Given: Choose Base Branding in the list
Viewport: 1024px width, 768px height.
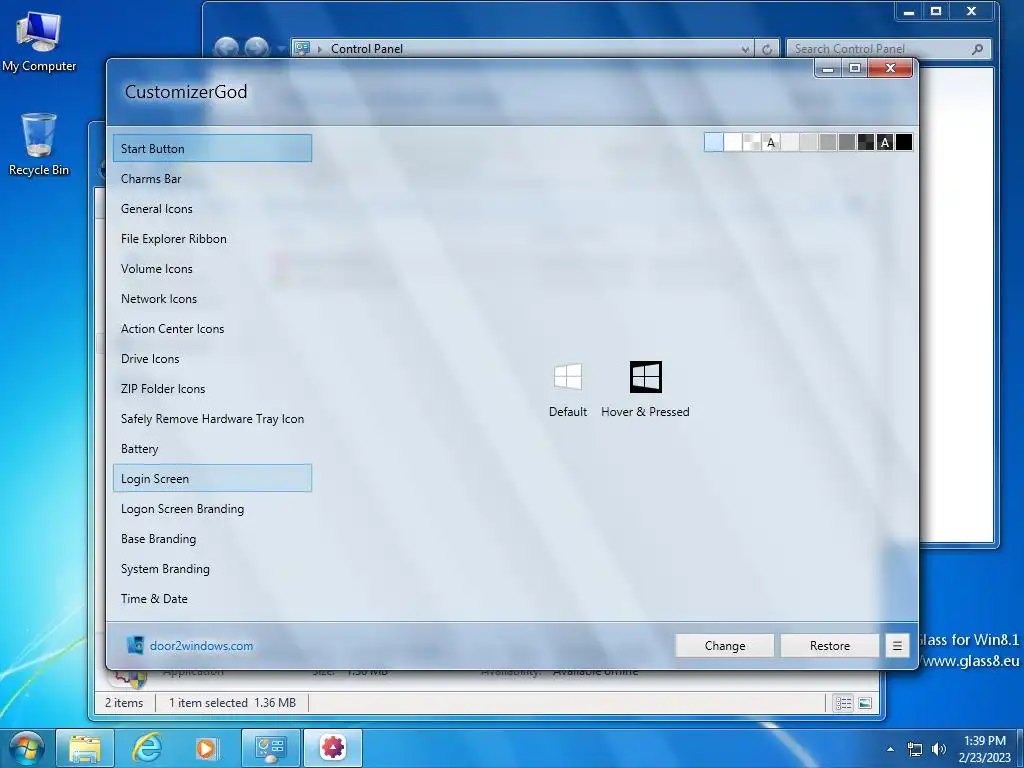Looking at the screenshot, I should (x=212, y=539).
